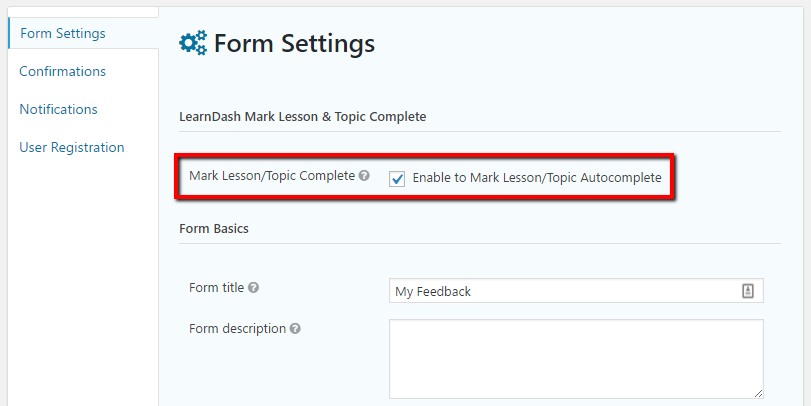Click the 'Form title' field label
Viewport: 811px width, 406px height.
(216, 288)
